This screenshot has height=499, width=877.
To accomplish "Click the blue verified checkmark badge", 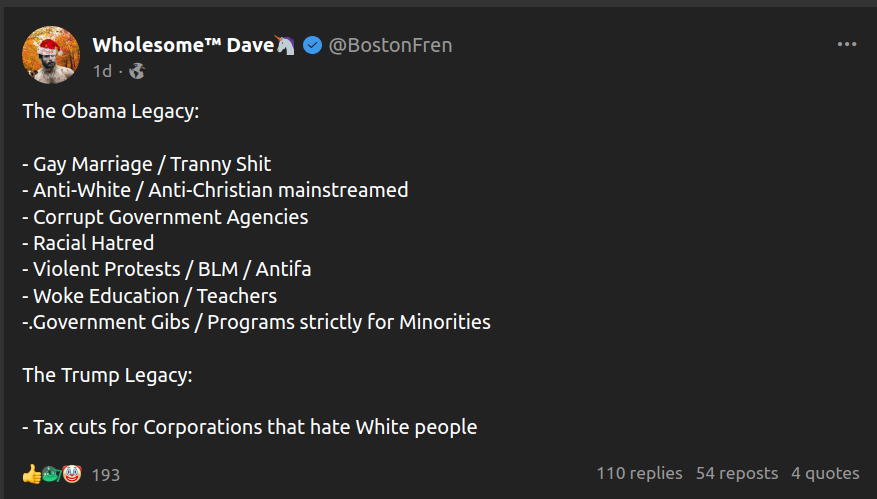I will click(x=312, y=45).
